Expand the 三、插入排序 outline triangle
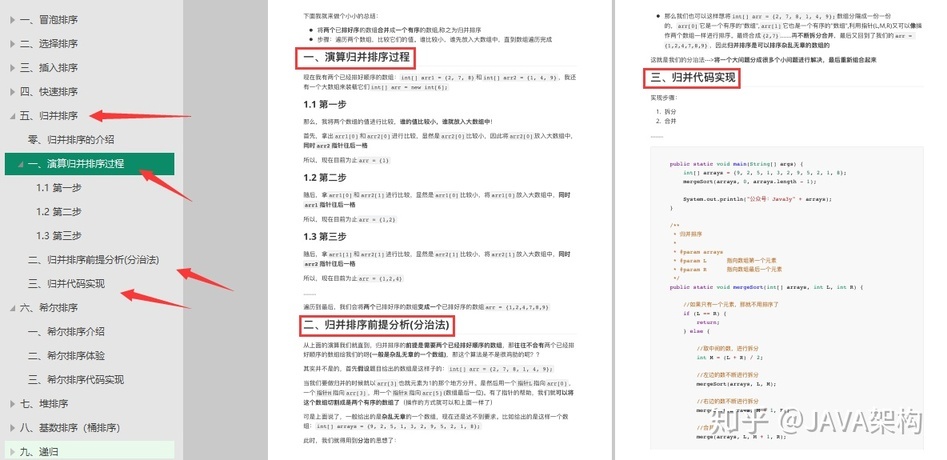The height and width of the screenshot is (460, 947). [x=12, y=68]
